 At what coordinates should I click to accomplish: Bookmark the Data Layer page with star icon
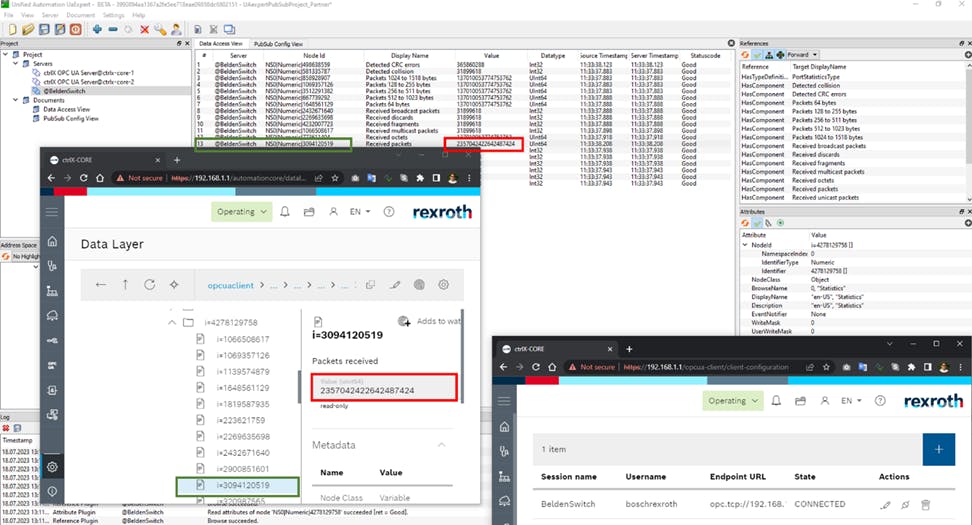click(x=335, y=178)
